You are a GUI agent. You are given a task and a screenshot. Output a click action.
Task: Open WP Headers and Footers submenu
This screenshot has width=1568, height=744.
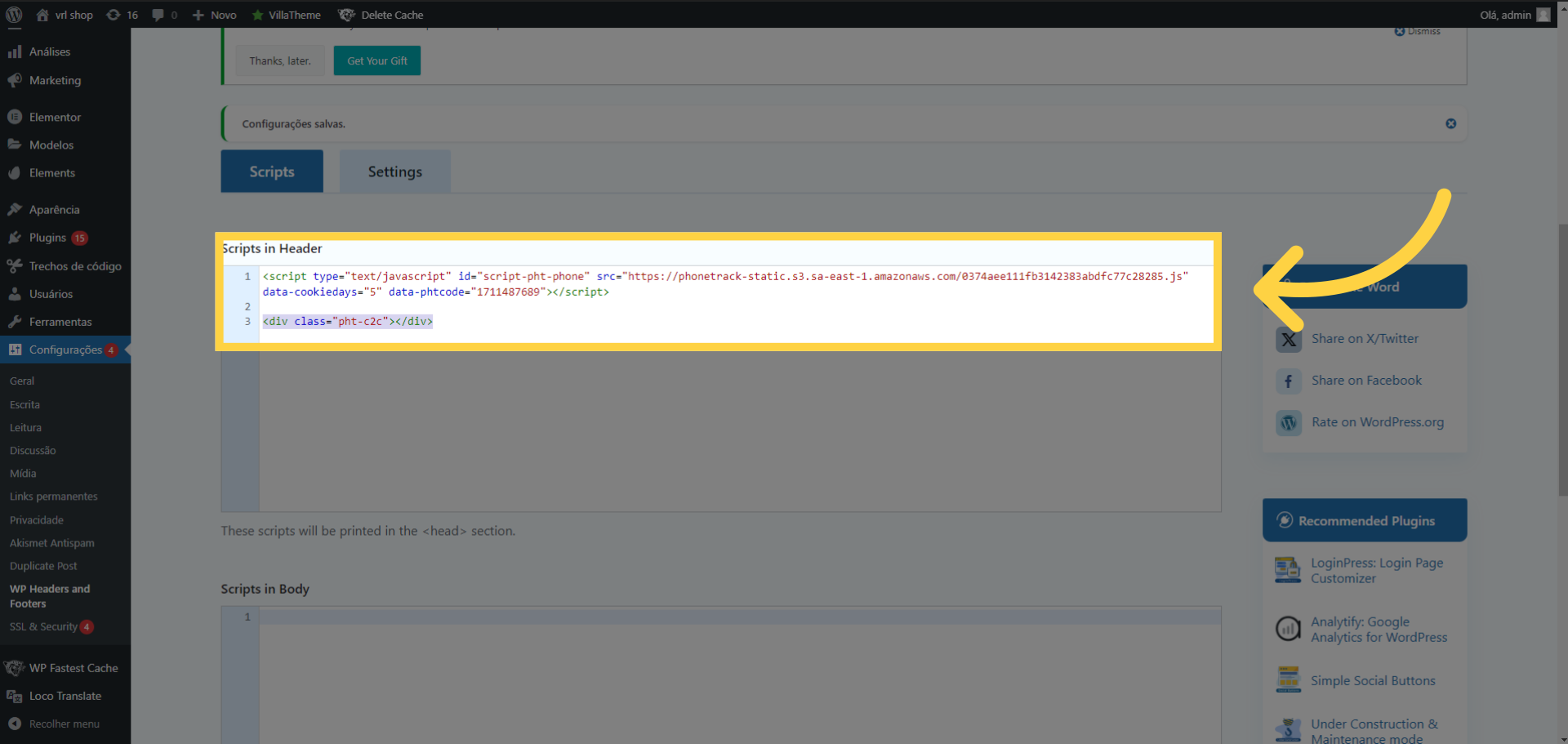pos(50,596)
